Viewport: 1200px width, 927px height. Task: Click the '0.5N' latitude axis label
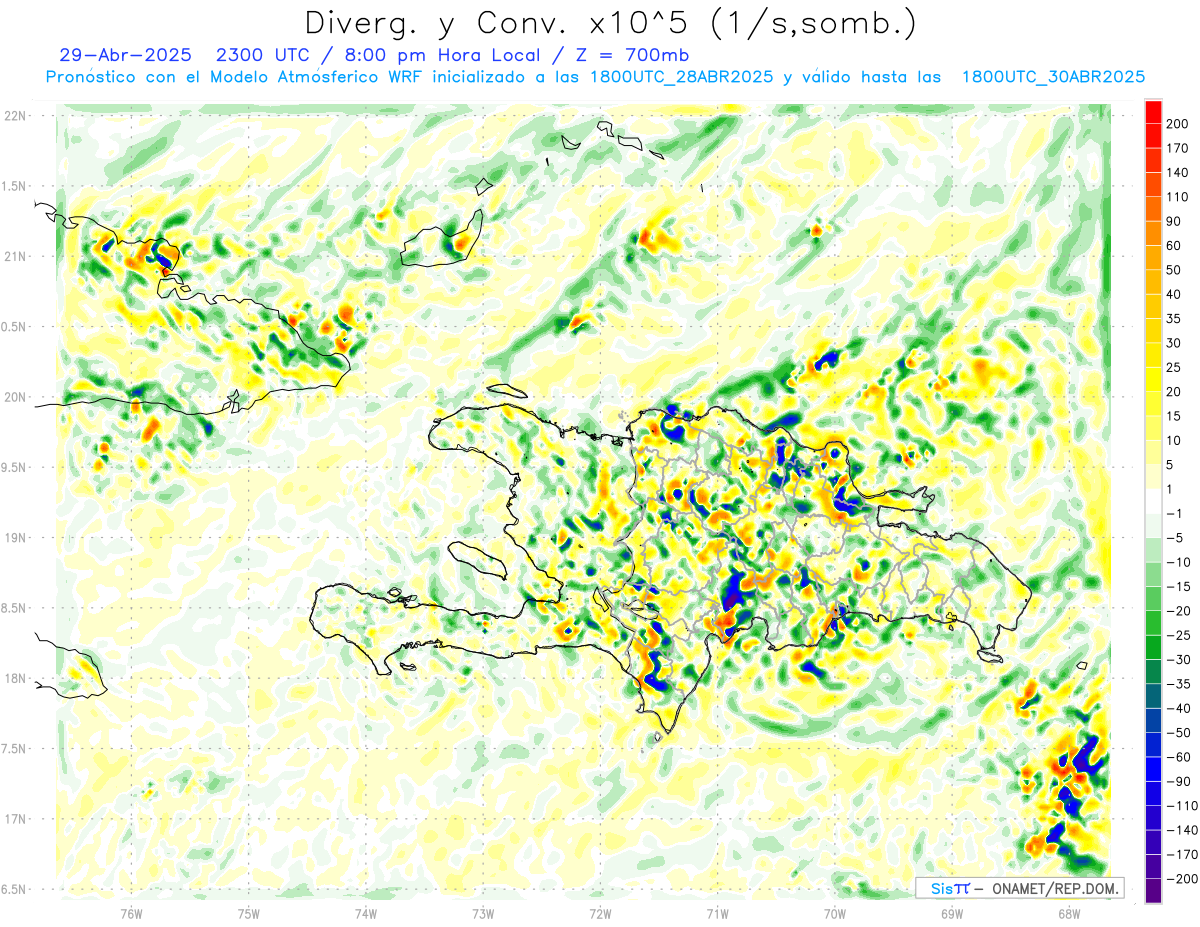pos(15,327)
